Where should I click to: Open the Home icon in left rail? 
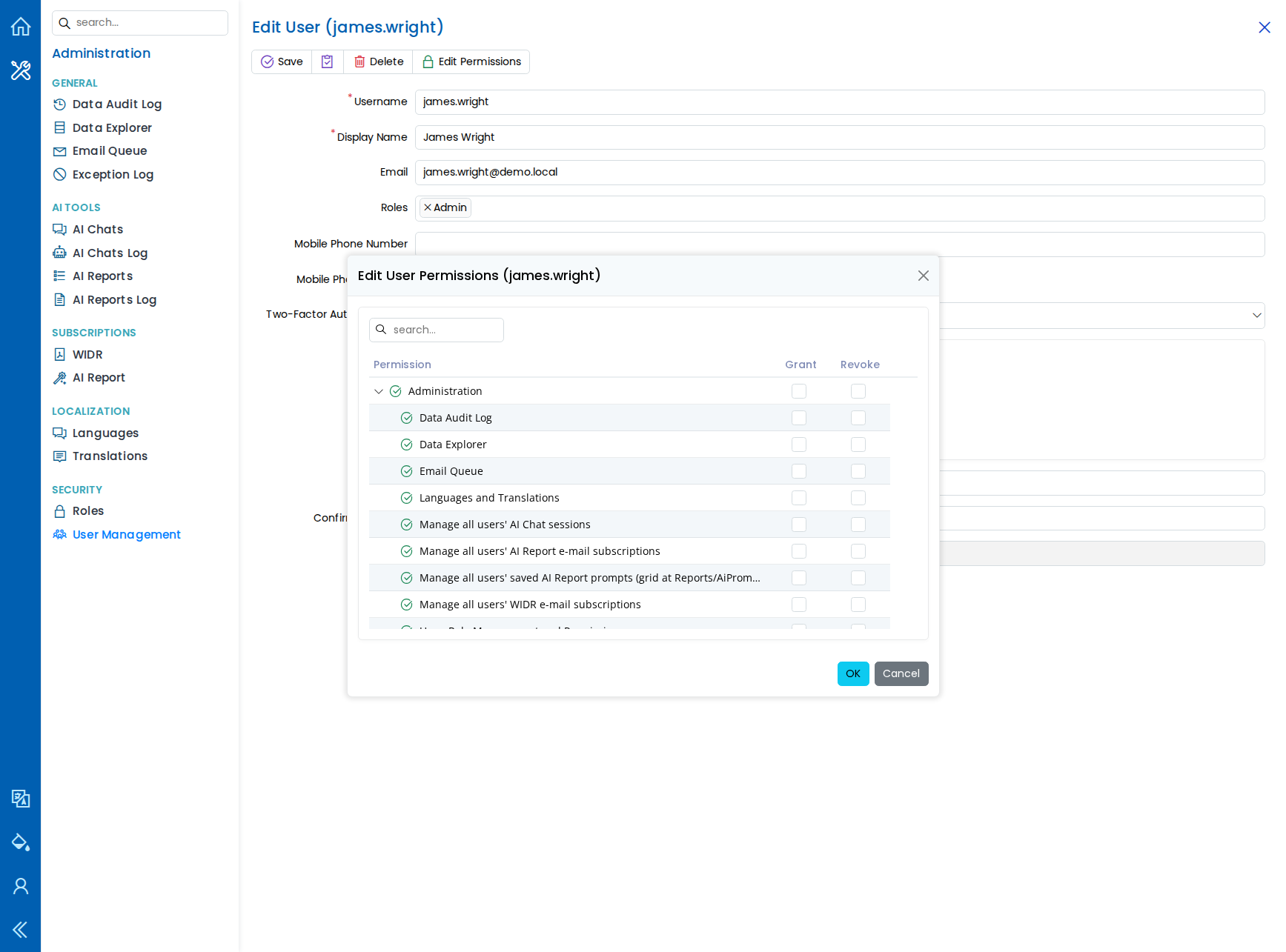[21, 27]
